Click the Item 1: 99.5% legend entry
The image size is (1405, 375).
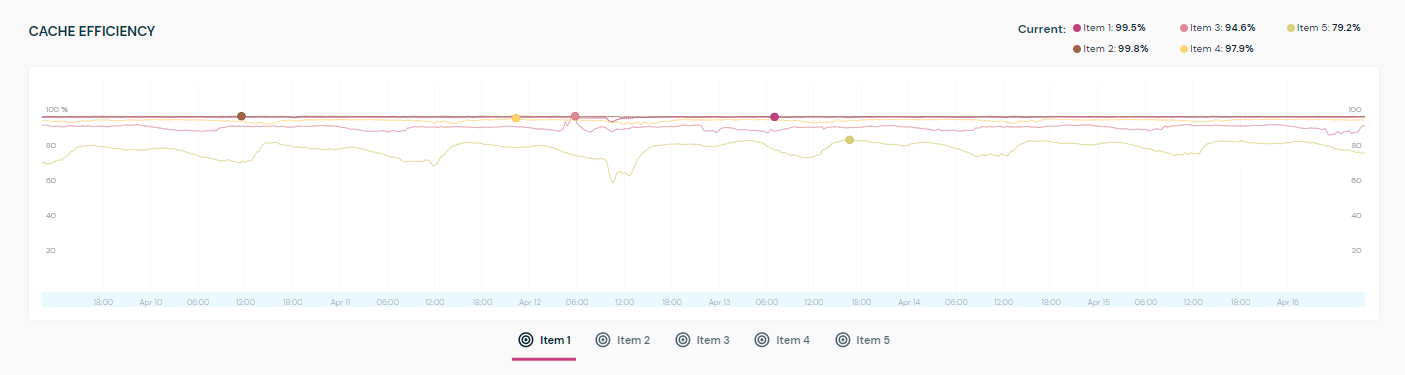[x=1110, y=28]
